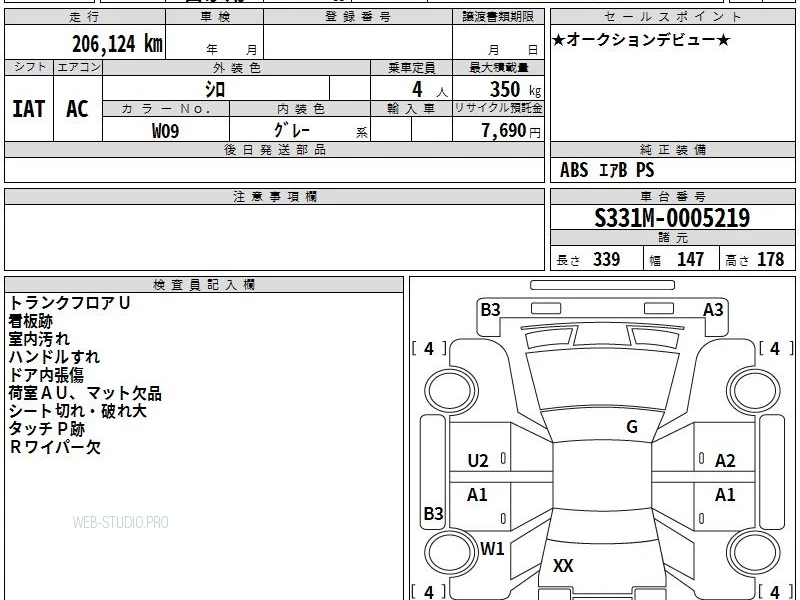Select the max load value 350 kg
Viewport: 800px width, 600px height.
(x=515, y=90)
